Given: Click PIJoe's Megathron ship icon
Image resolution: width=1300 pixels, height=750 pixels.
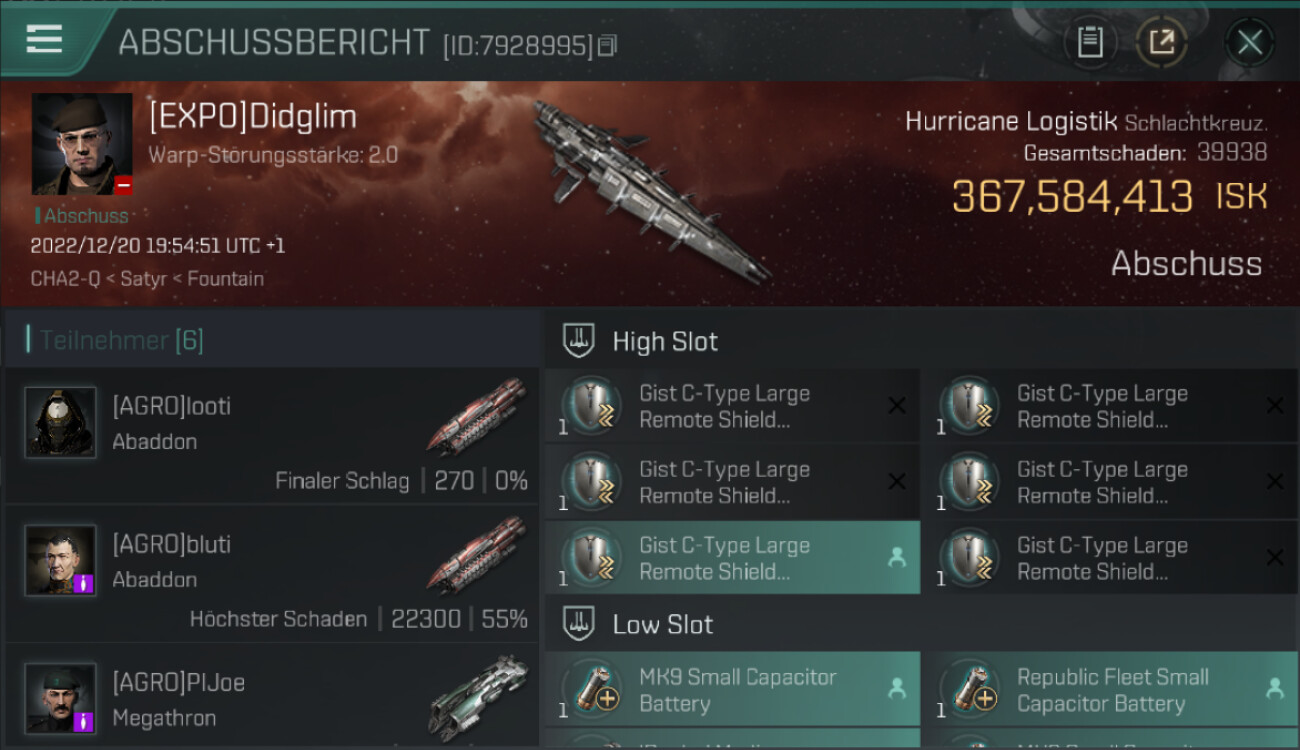Looking at the screenshot, I should (477, 698).
